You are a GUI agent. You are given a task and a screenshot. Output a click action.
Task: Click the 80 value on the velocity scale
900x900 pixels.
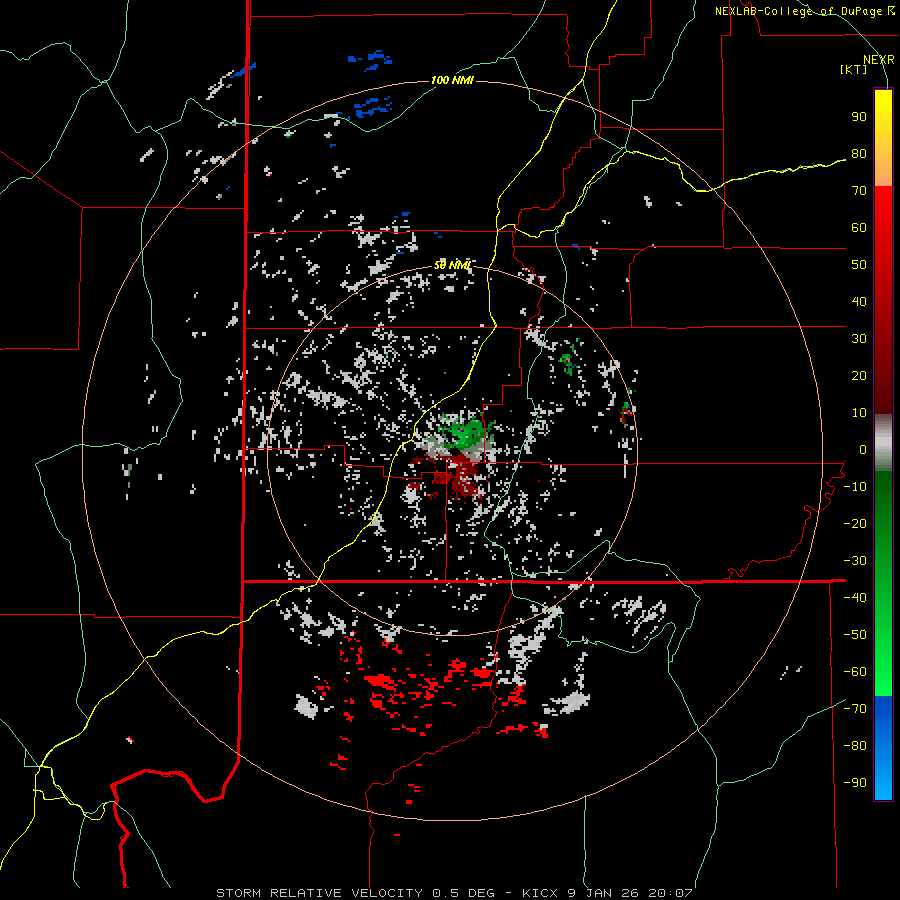point(859,154)
